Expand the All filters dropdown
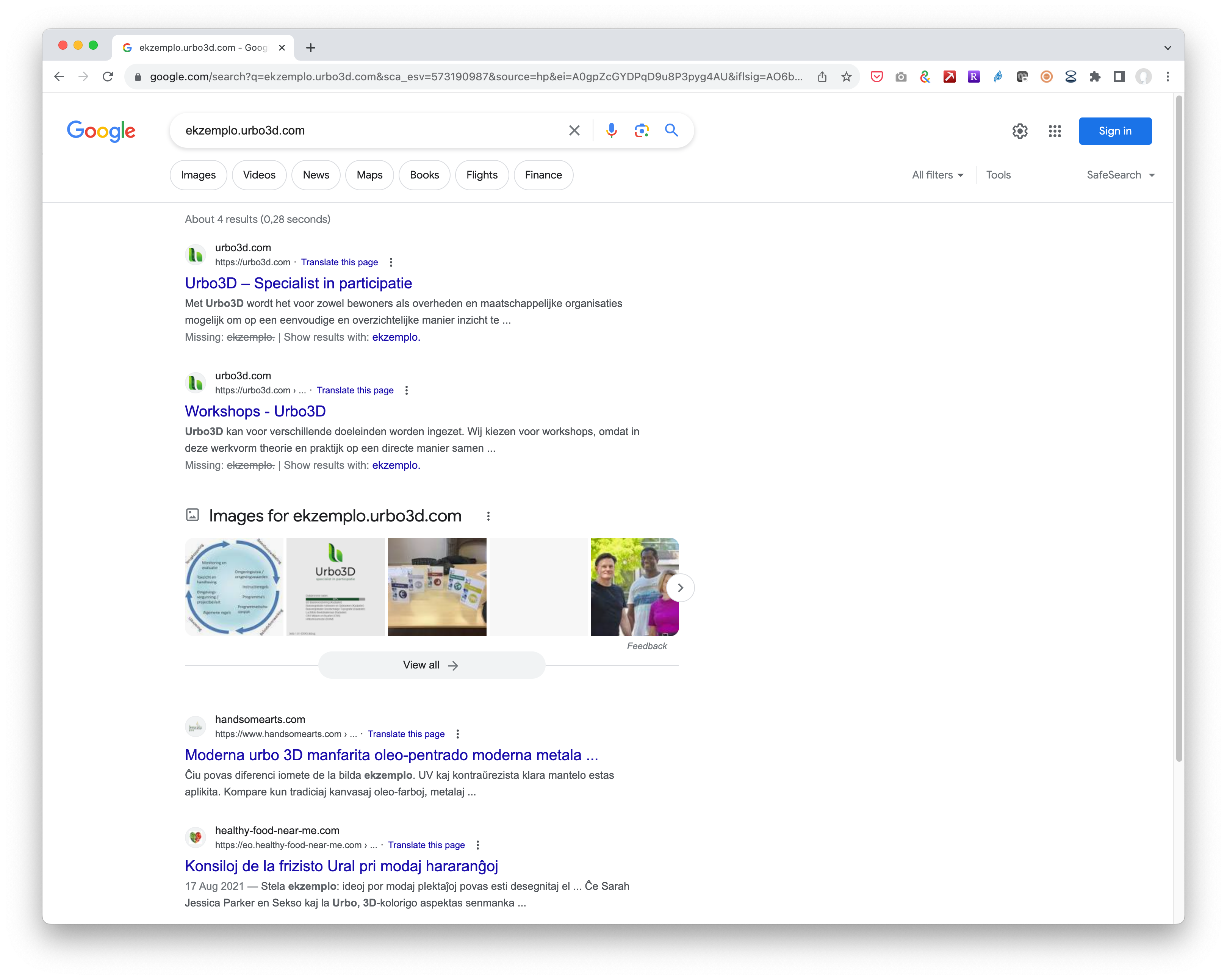 coord(938,175)
